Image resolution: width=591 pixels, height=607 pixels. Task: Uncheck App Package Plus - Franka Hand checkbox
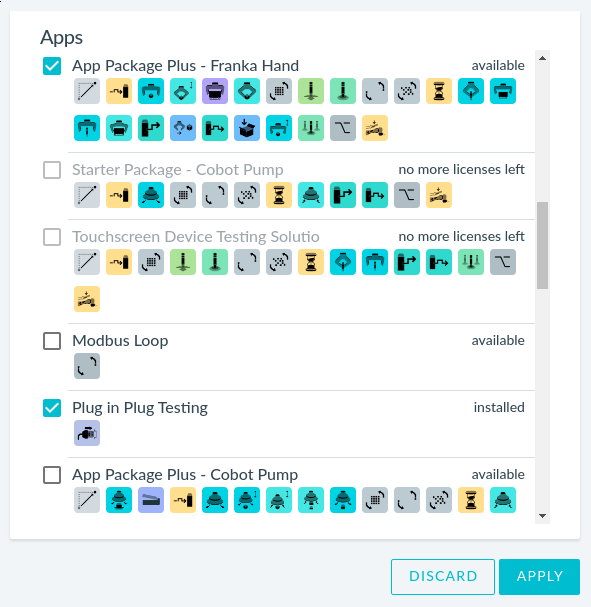point(52,66)
